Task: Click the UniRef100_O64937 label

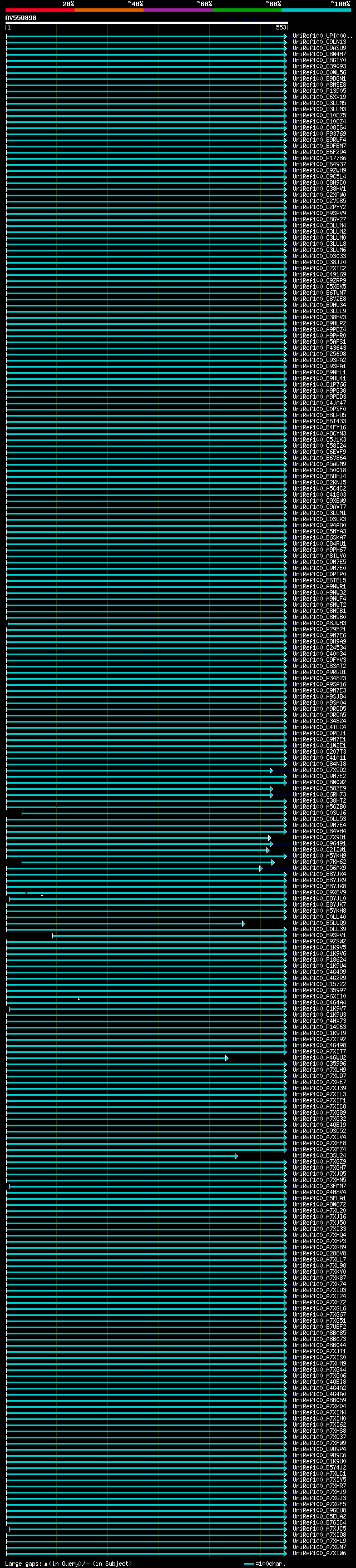Action: (319, 164)
